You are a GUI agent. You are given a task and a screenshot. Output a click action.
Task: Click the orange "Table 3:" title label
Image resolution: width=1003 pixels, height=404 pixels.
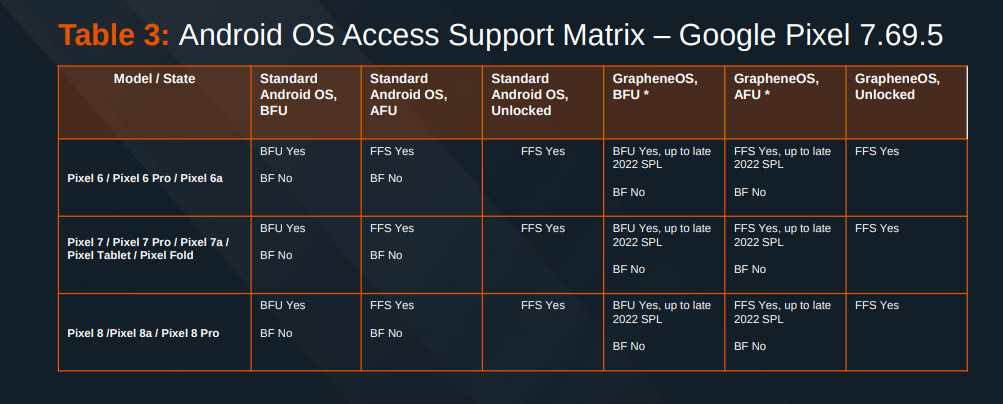pos(115,36)
